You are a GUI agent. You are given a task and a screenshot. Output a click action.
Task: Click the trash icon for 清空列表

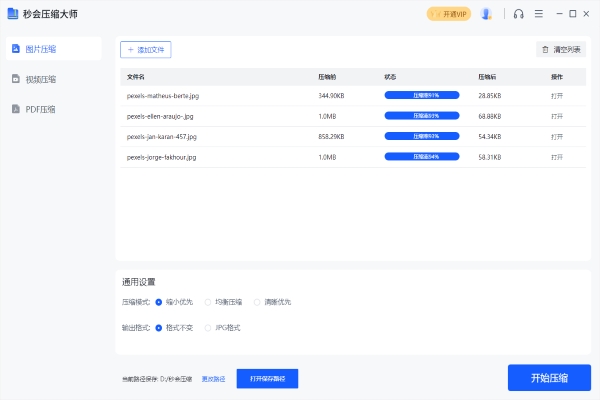click(545, 49)
